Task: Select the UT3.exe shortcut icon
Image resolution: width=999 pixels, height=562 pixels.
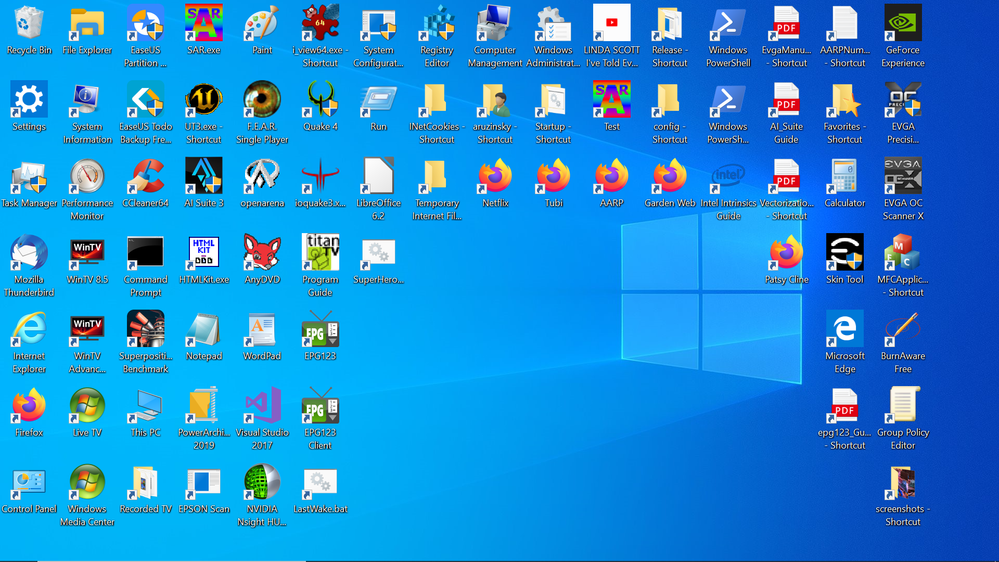Action: point(204,99)
